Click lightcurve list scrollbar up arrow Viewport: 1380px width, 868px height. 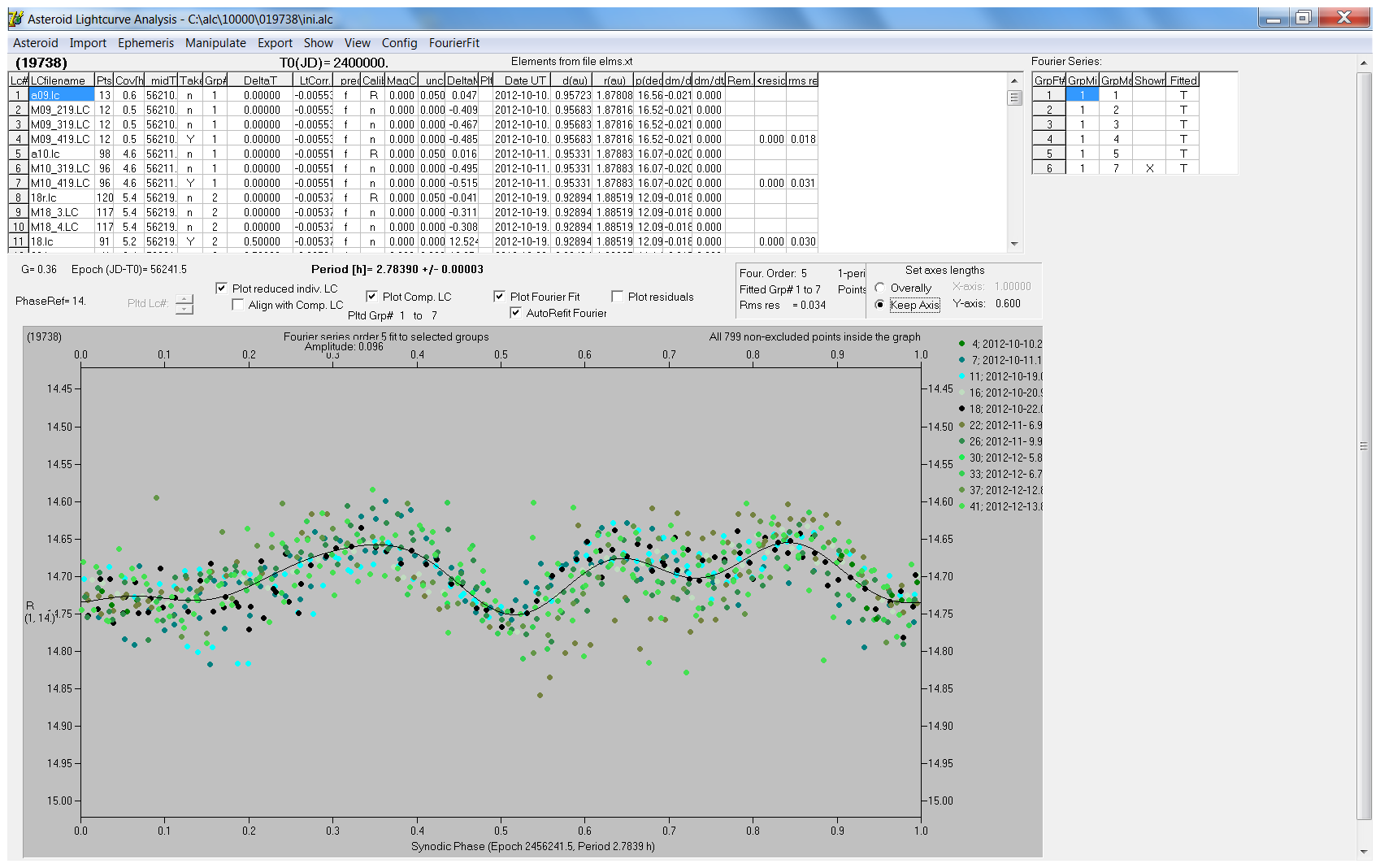coord(1014,80)
